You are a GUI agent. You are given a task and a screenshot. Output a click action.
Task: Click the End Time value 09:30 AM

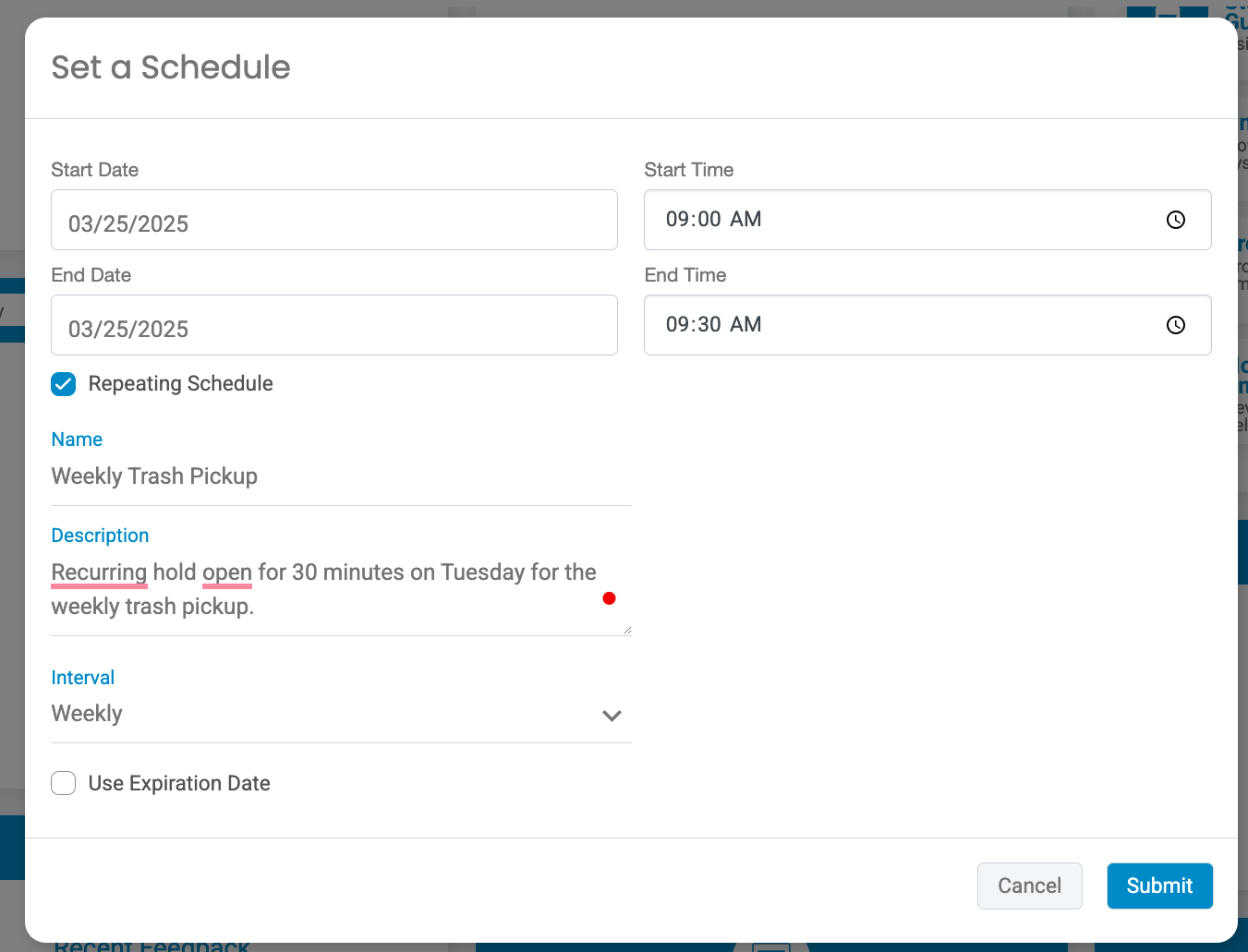(x=713, y=325)
